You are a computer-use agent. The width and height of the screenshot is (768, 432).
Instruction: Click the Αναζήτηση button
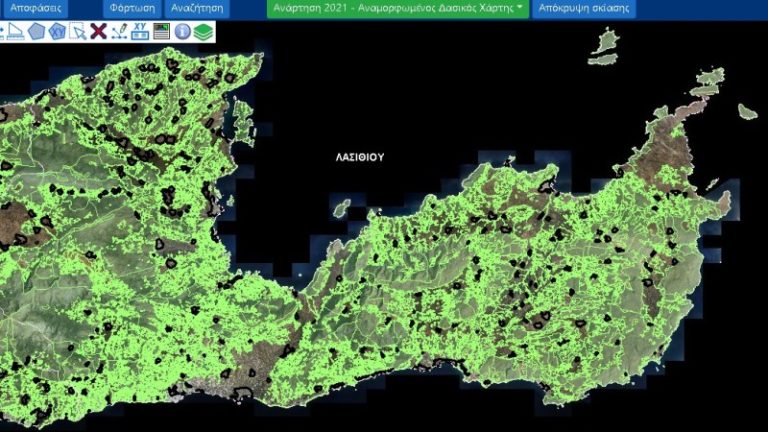(x=197, y=8)
